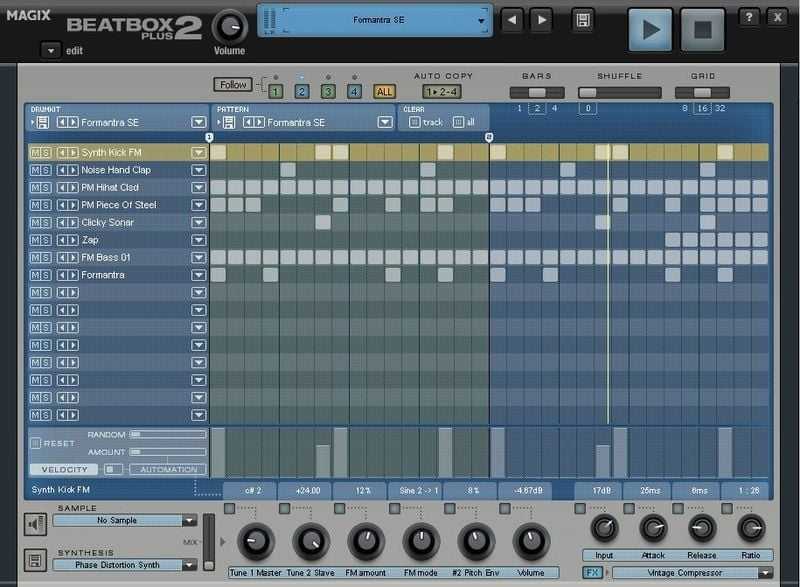Screen dimensions: 800x587
Task: Mute the Zap track
Action: tap(35, 240)
